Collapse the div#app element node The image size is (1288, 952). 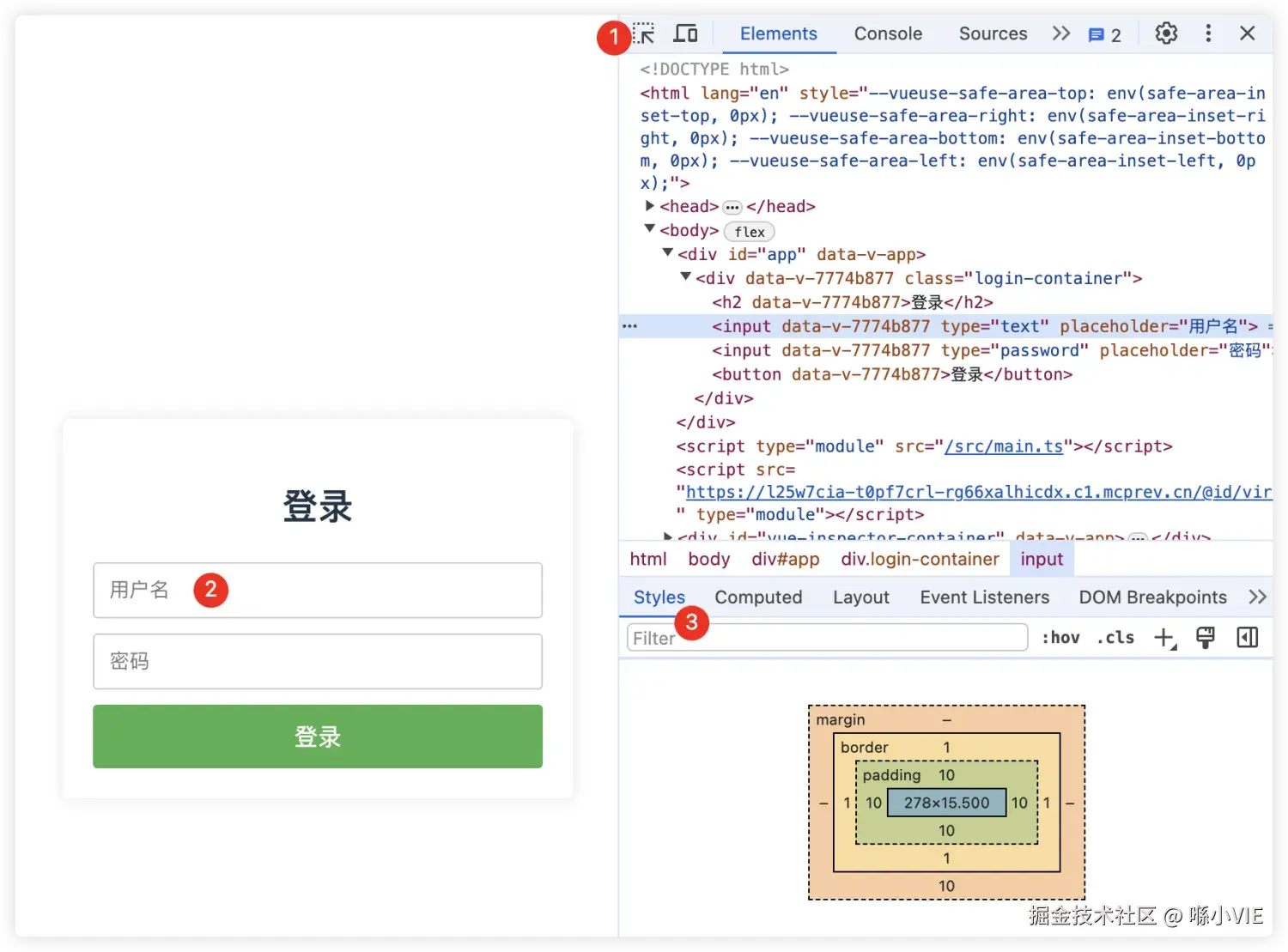tap(668, 253)
